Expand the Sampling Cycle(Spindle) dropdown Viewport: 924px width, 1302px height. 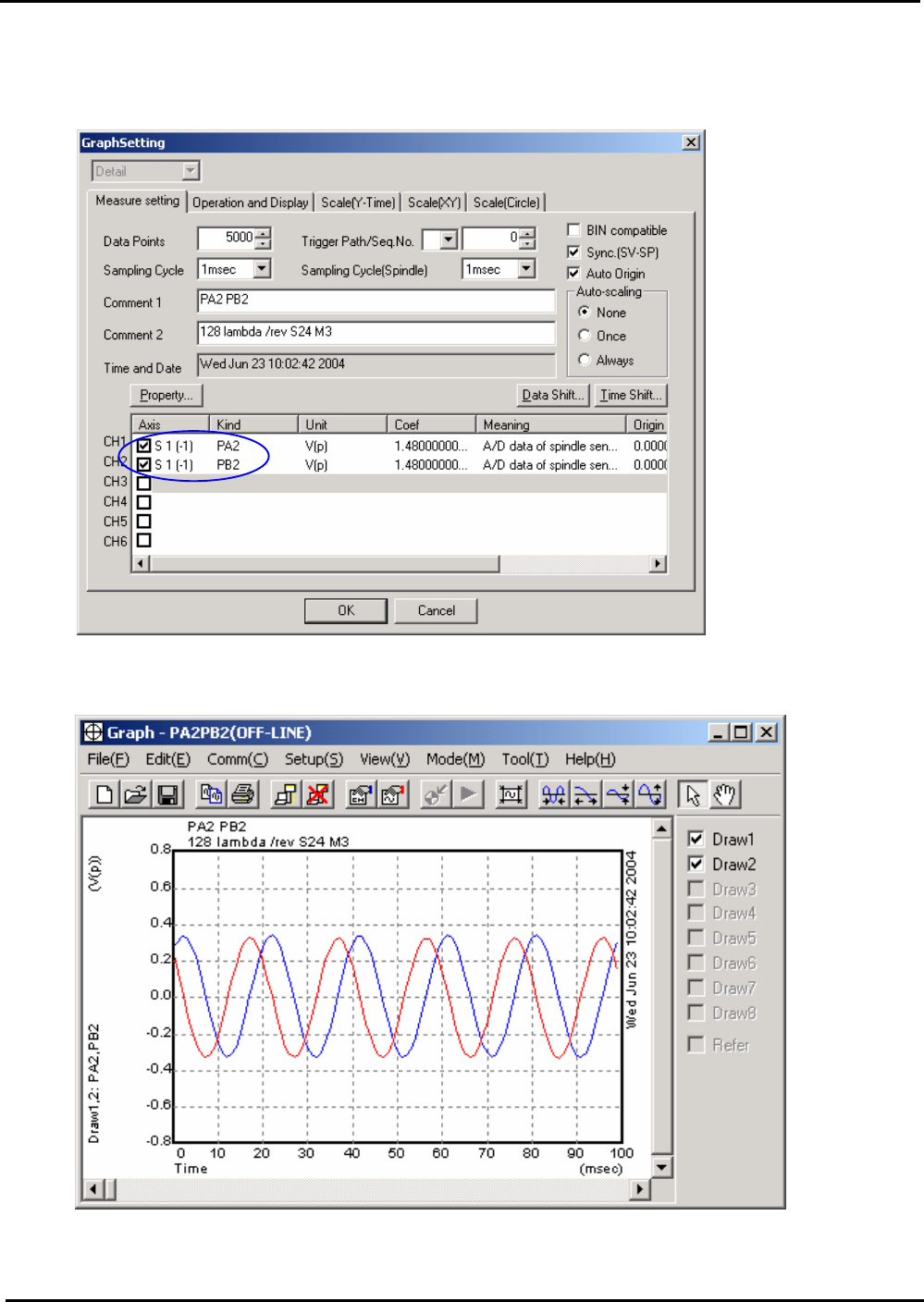(x=526, y=269)
